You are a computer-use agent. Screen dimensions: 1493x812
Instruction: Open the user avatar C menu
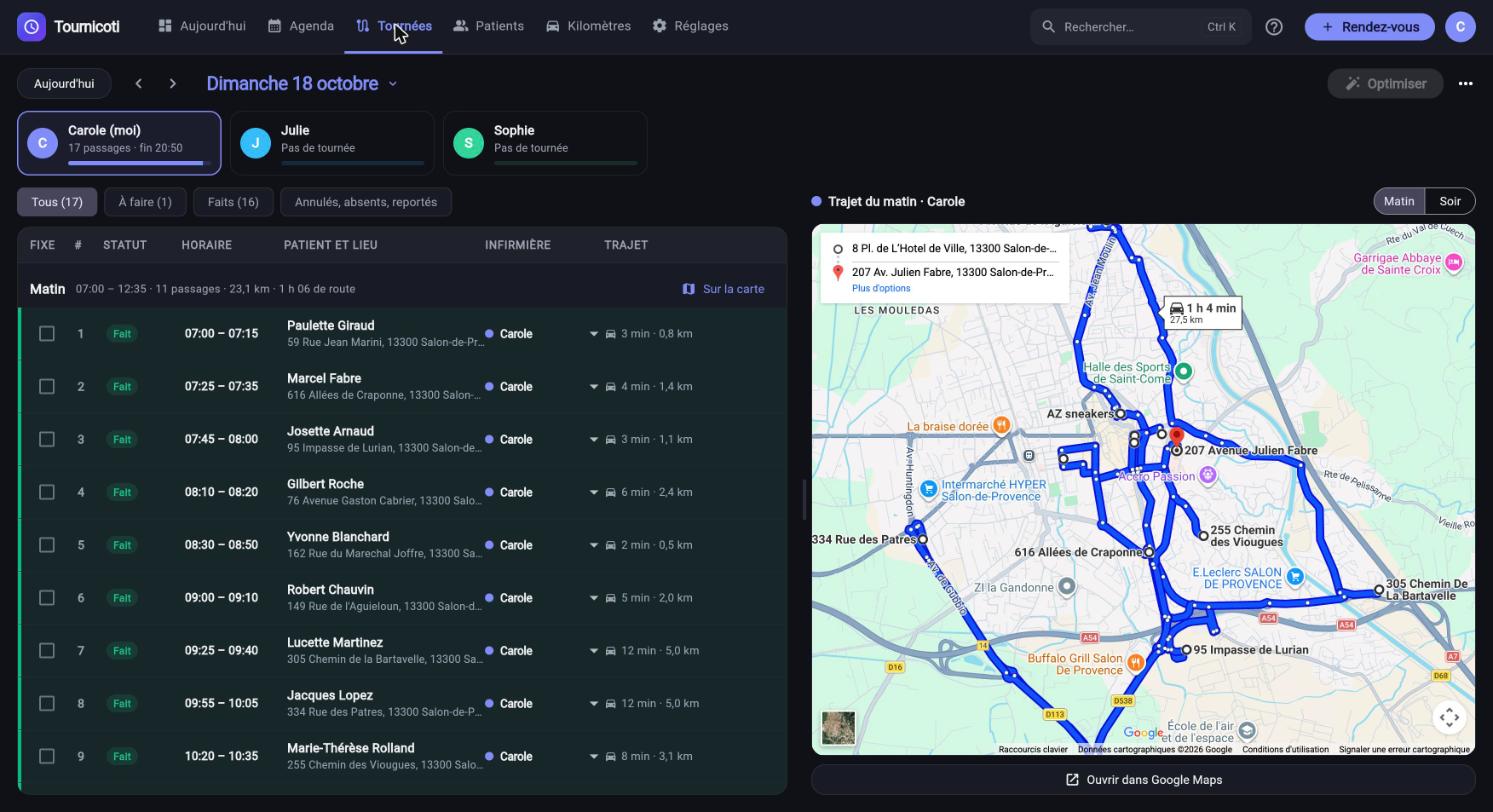pos(1460,27)
